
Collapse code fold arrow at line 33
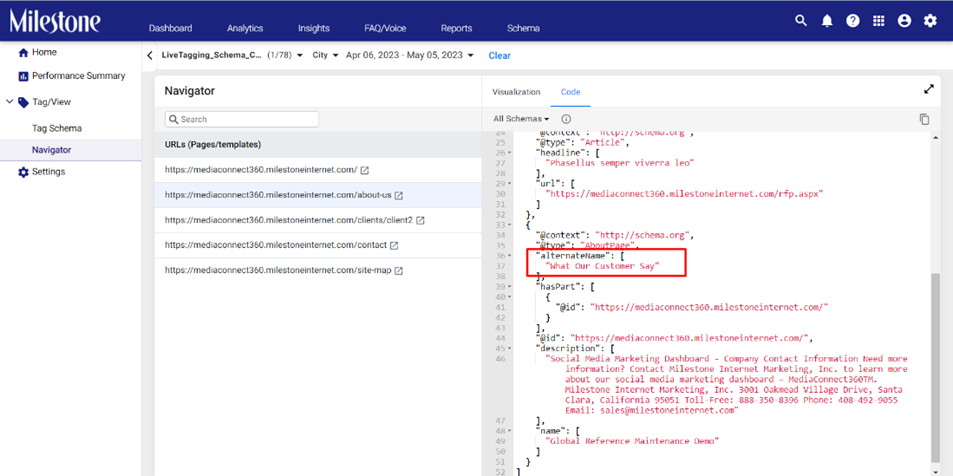pyautogui.click(x=509, y=224)
